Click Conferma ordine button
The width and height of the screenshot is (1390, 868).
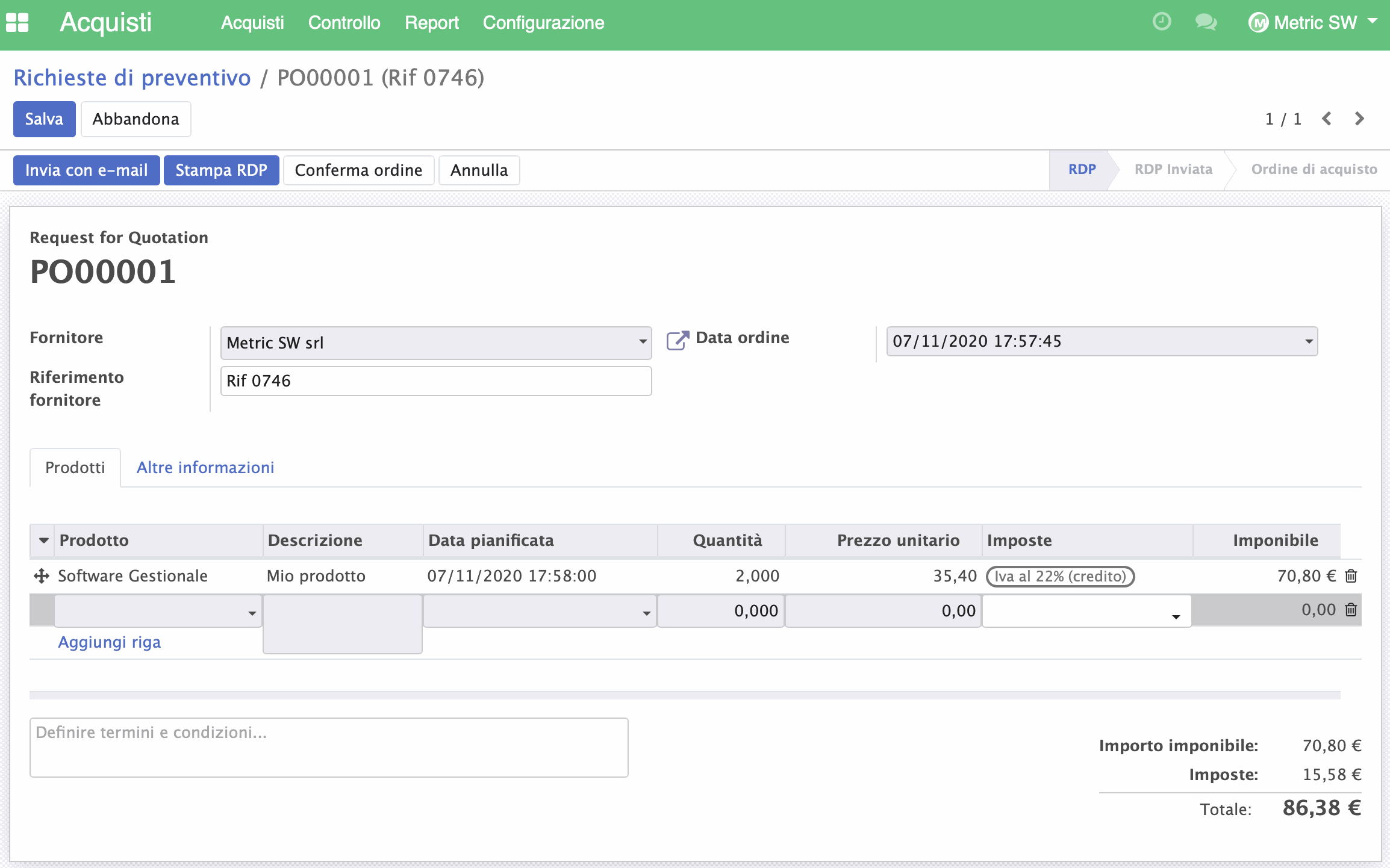(358, 170)
